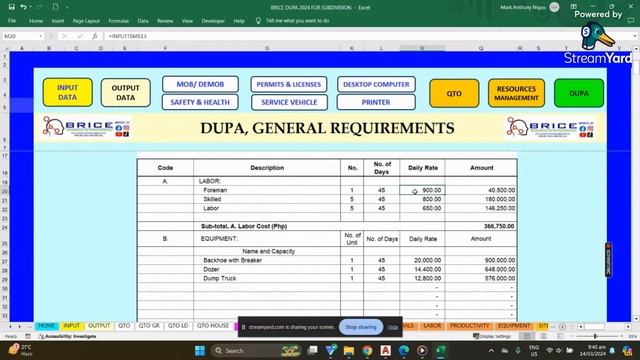Screen dimensions: 640x360
Task: Click the Ribbon Display Options icon in title bar
Action: (x=573, y=7)
